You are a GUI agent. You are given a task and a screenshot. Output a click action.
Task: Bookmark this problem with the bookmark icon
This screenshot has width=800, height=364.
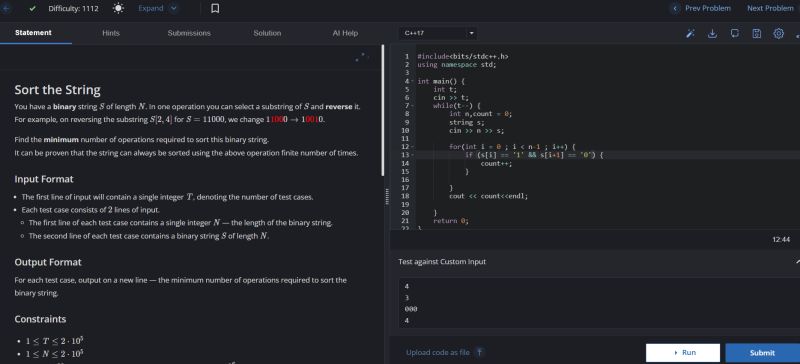click(215, 8)
